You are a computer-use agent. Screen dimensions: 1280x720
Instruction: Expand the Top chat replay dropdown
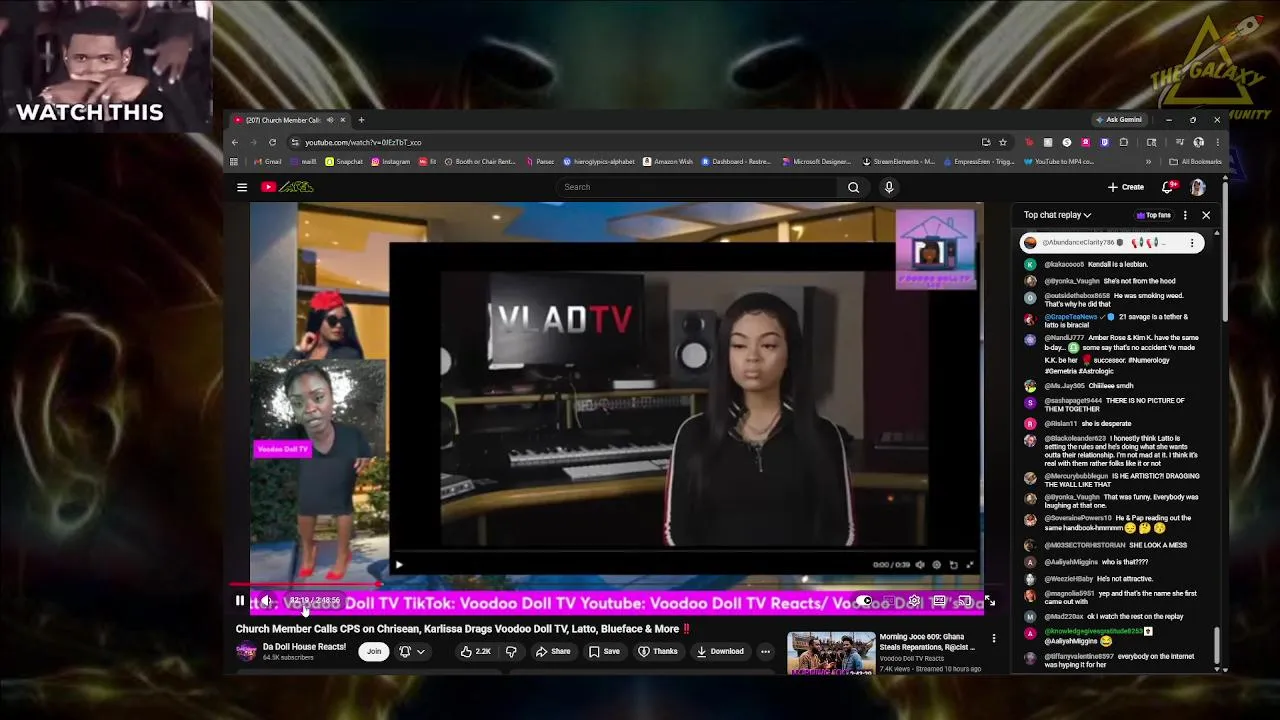pos(1057,215)
